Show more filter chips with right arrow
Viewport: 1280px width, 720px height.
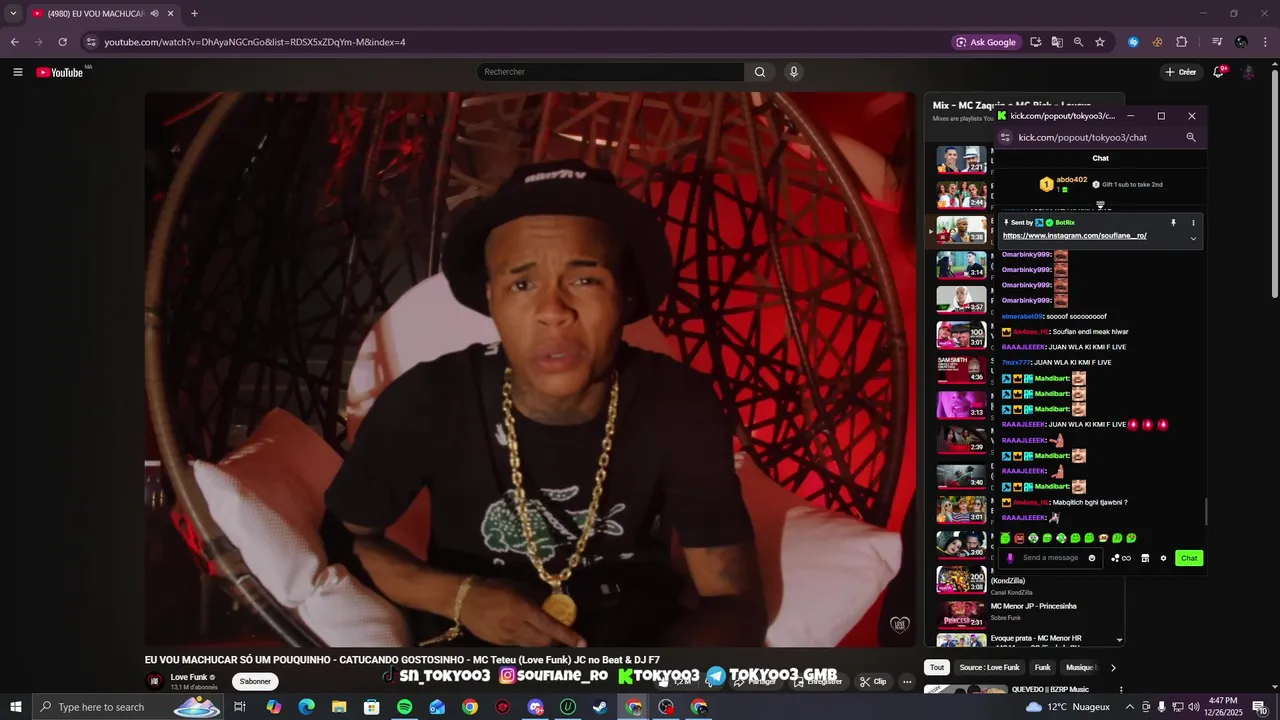tap(1113, 667)
